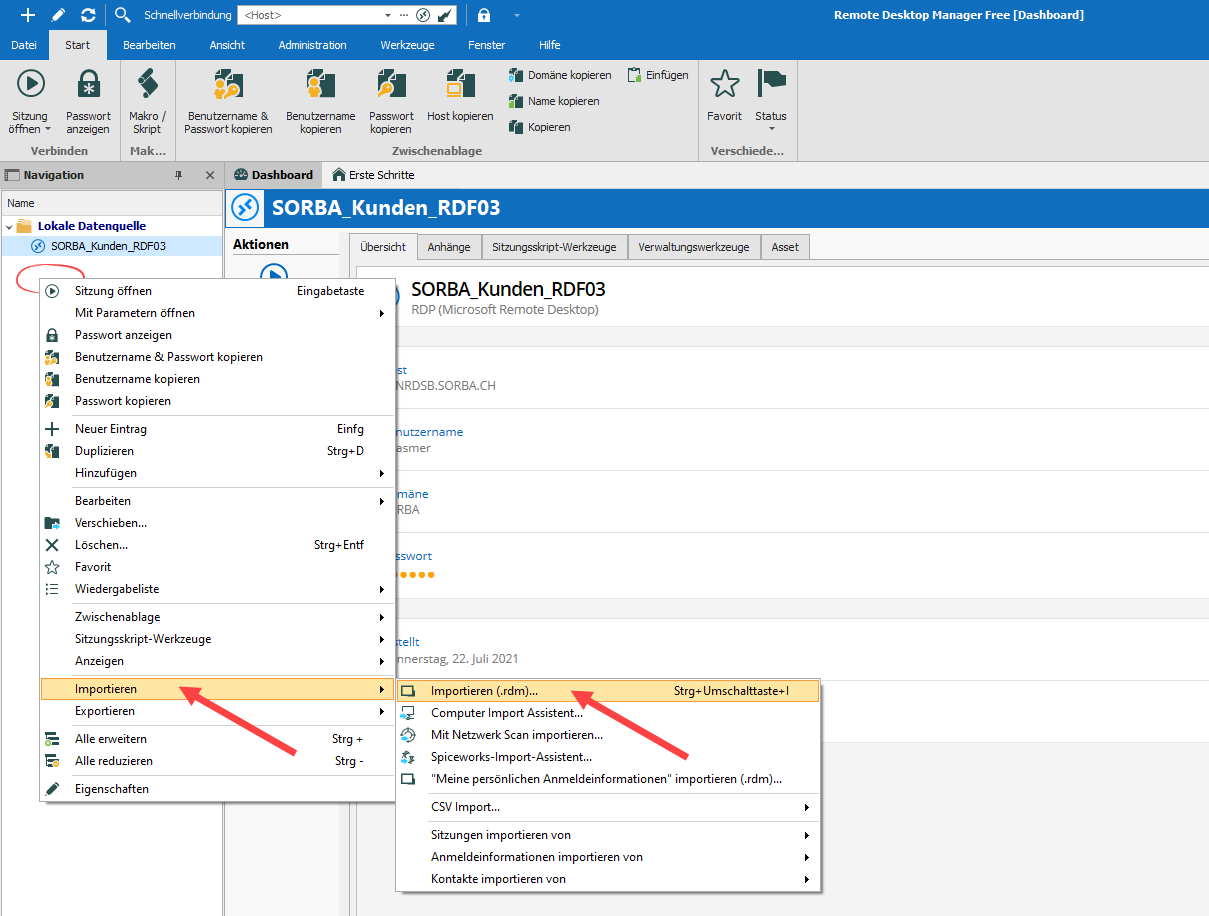Click the Favorit star ribbon button
1209x916 pixels.
click(x=724, y=96)
